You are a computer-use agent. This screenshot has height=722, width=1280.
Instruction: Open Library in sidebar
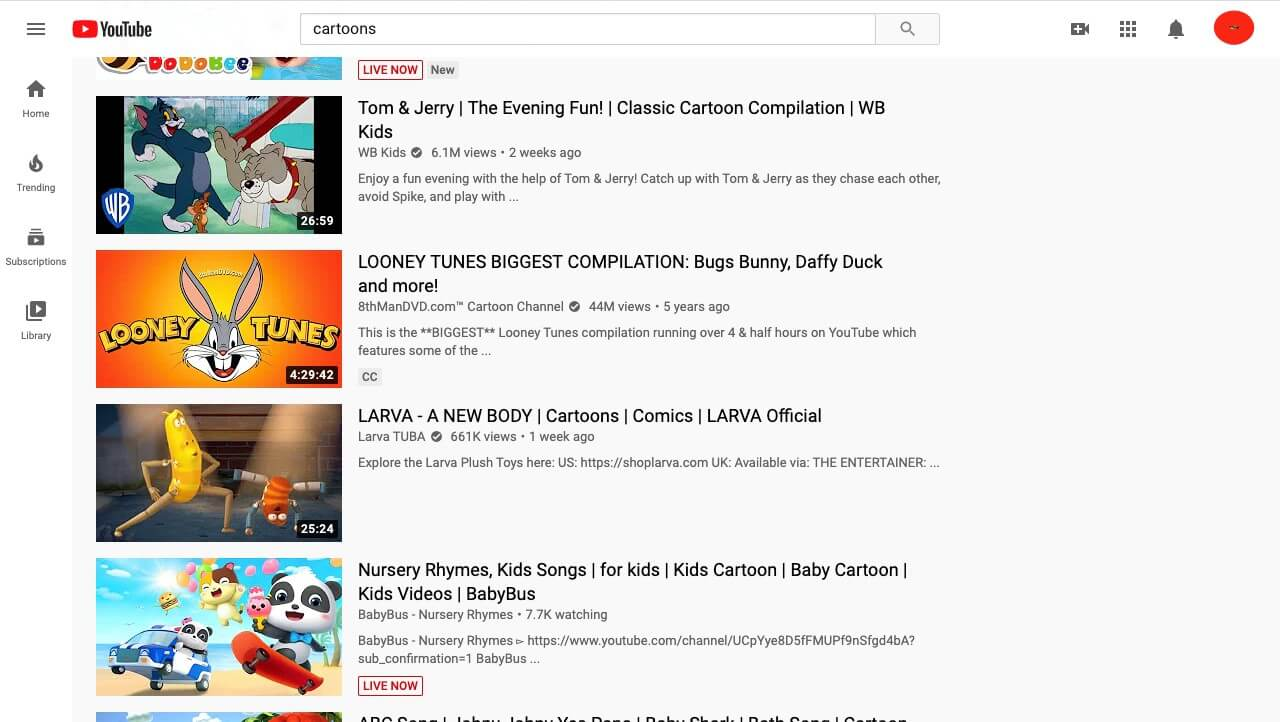pos(36,320)
